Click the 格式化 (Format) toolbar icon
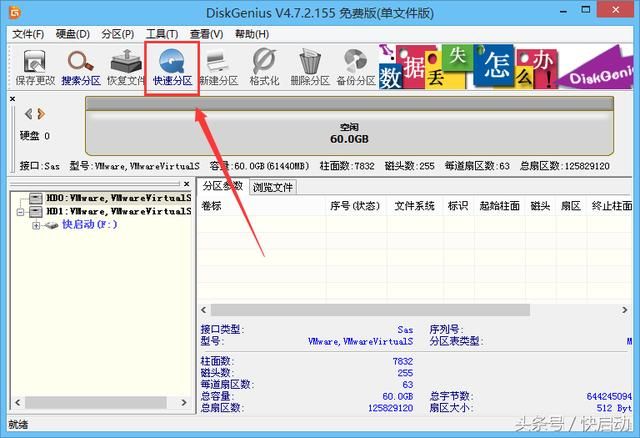 coord(264,67)
